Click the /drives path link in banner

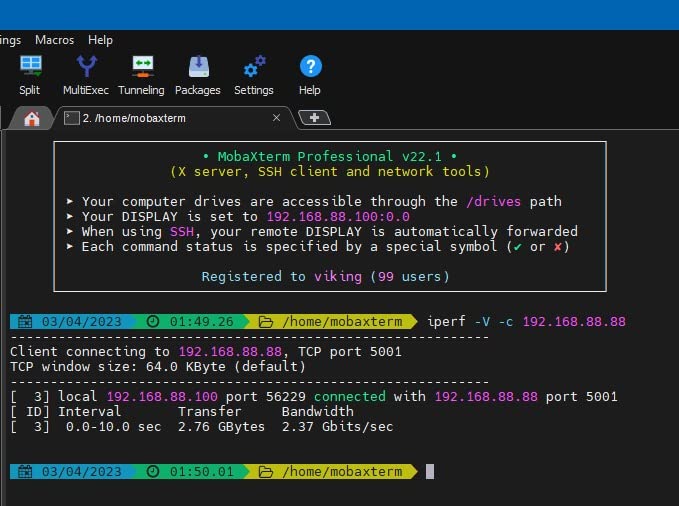coord(494,201)
